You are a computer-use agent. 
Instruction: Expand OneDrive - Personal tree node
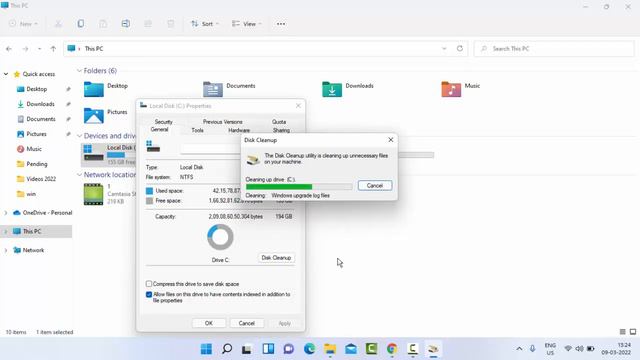click(6, 213)
